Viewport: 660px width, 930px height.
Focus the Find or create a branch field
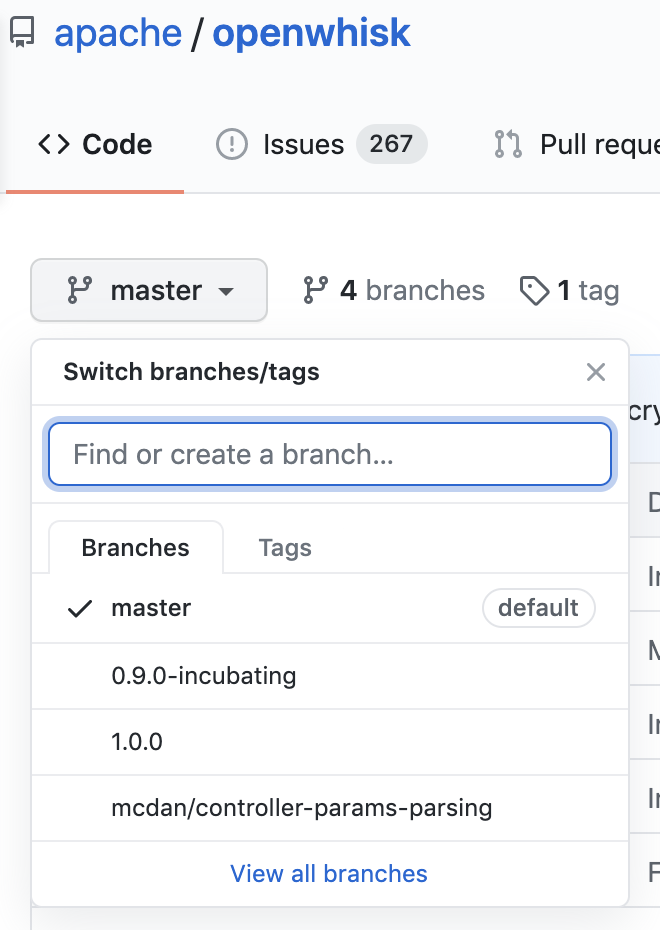(x=330, y=454)
